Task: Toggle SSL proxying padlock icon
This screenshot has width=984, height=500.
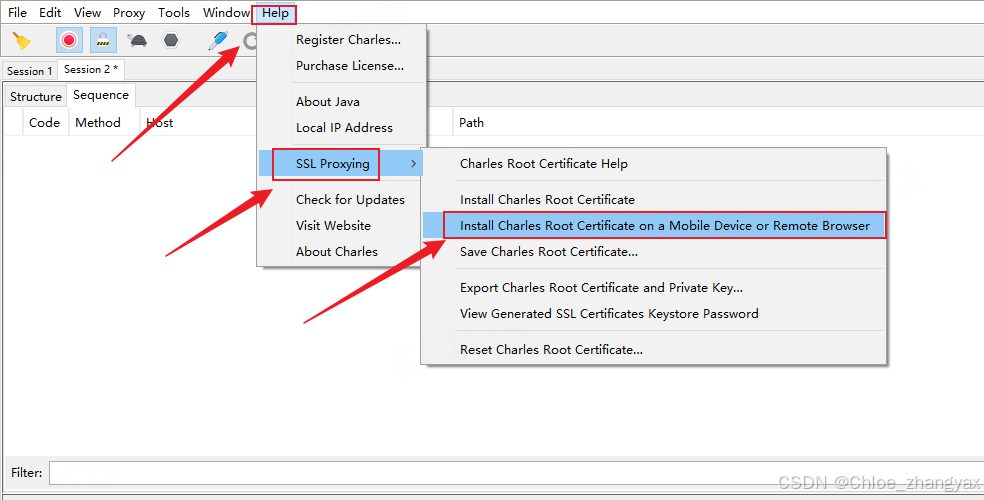Action: pyautogui.click(x=103, y=41)
